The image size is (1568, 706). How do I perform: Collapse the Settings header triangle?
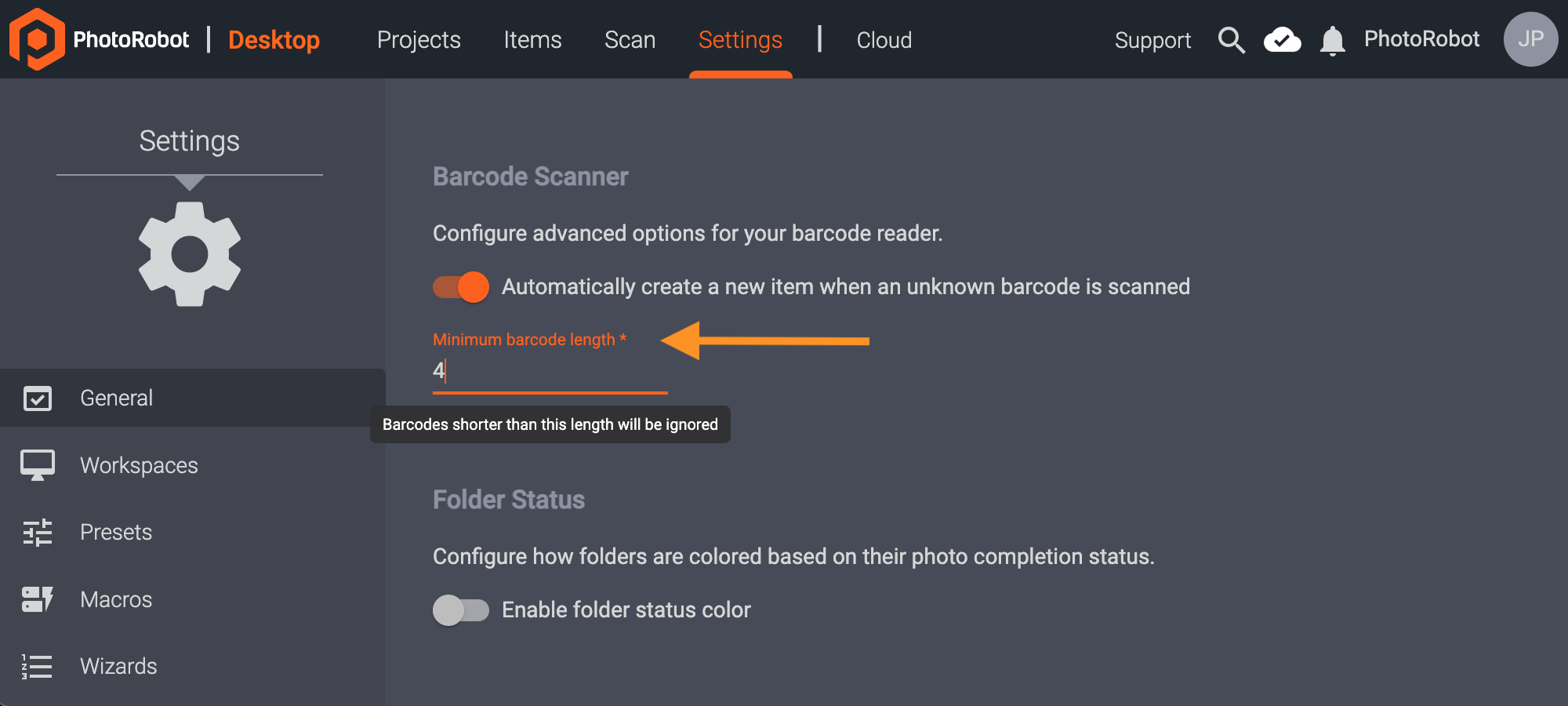pyautogui.click(x=190, y=183)
